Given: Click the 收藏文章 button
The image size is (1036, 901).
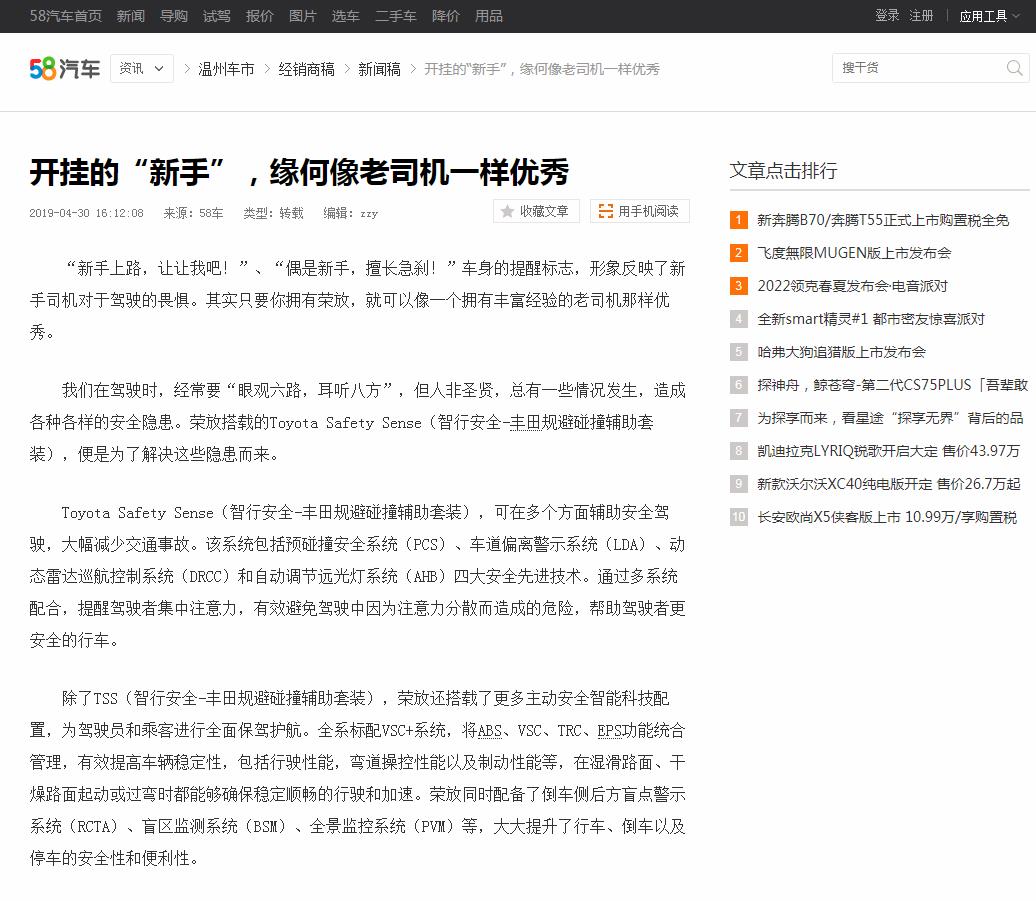Looking at the screenshot, I should pos(536,211).
